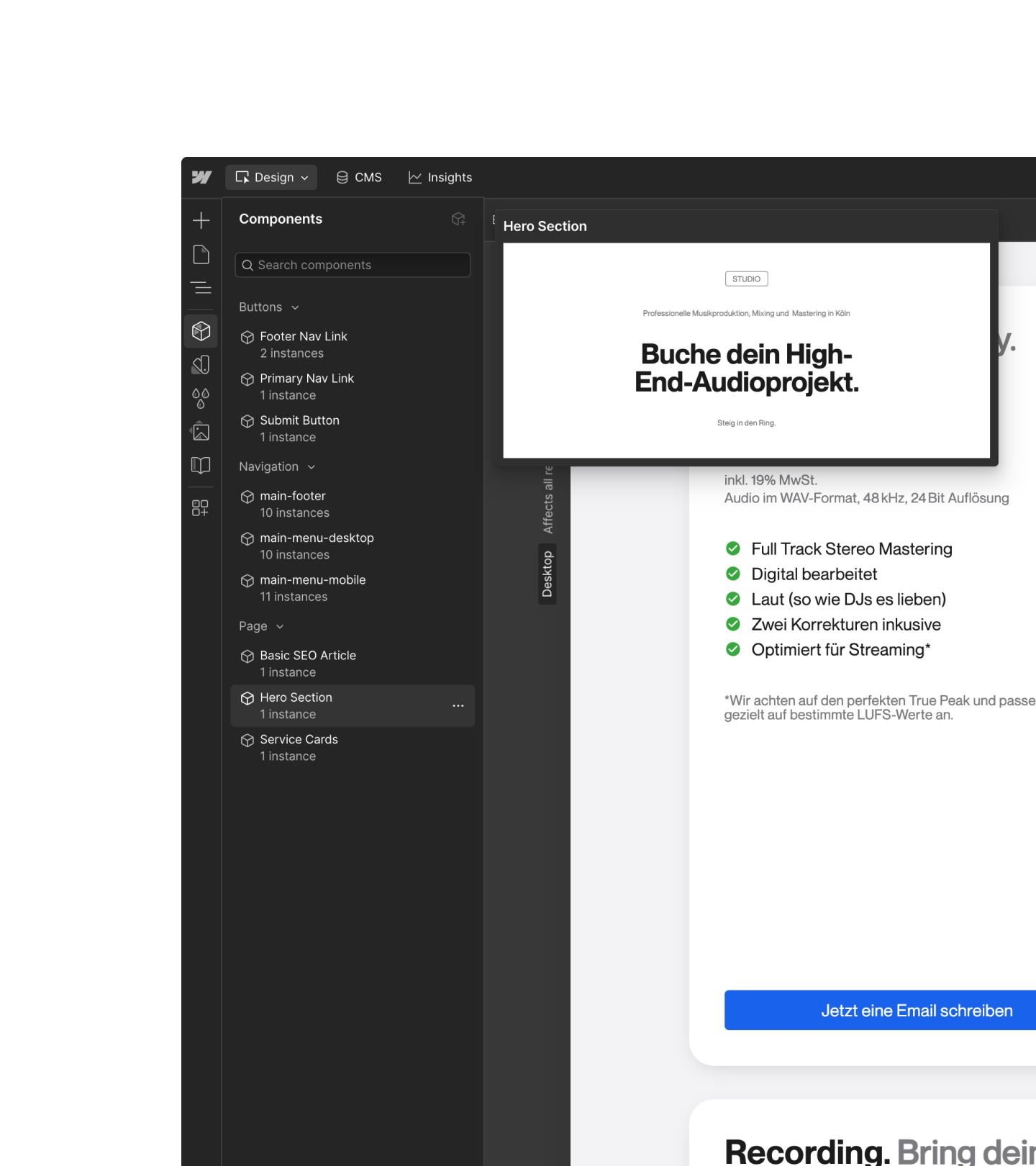1036x1166 pixels.
Task: Click the Hero Section preview thumbnail
Action: [x=746, y=350]
